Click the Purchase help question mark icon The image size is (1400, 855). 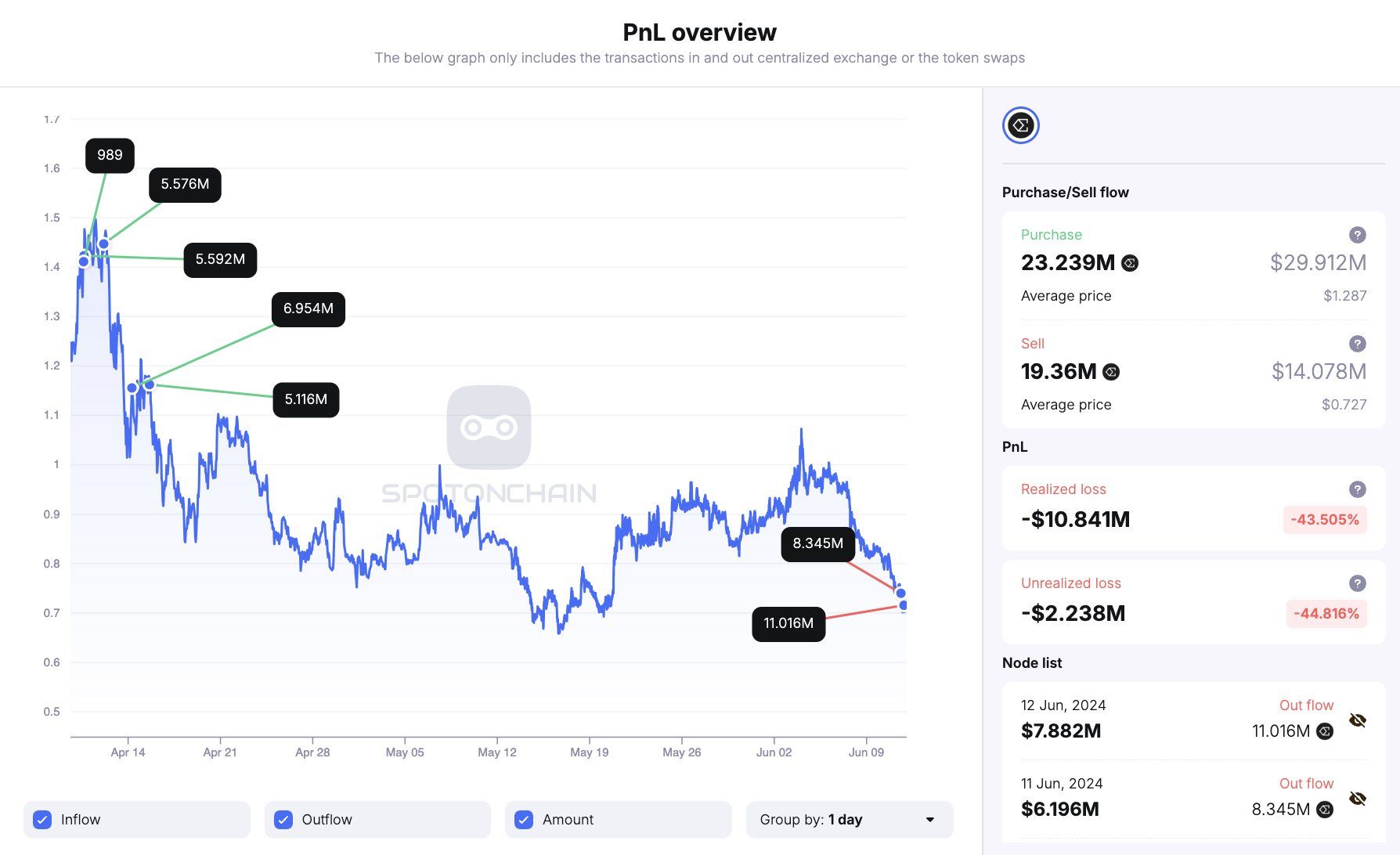click(1358, 235)
